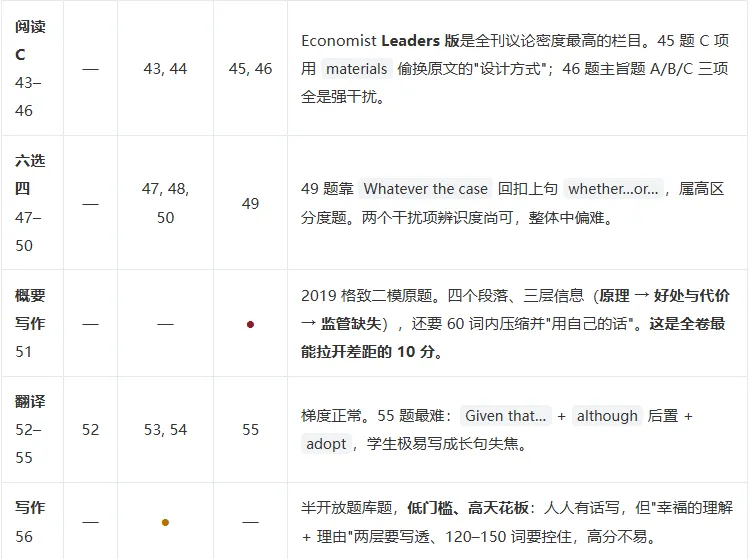
Task: Click the bold text 监管缺失
Action: coord(350,324)
